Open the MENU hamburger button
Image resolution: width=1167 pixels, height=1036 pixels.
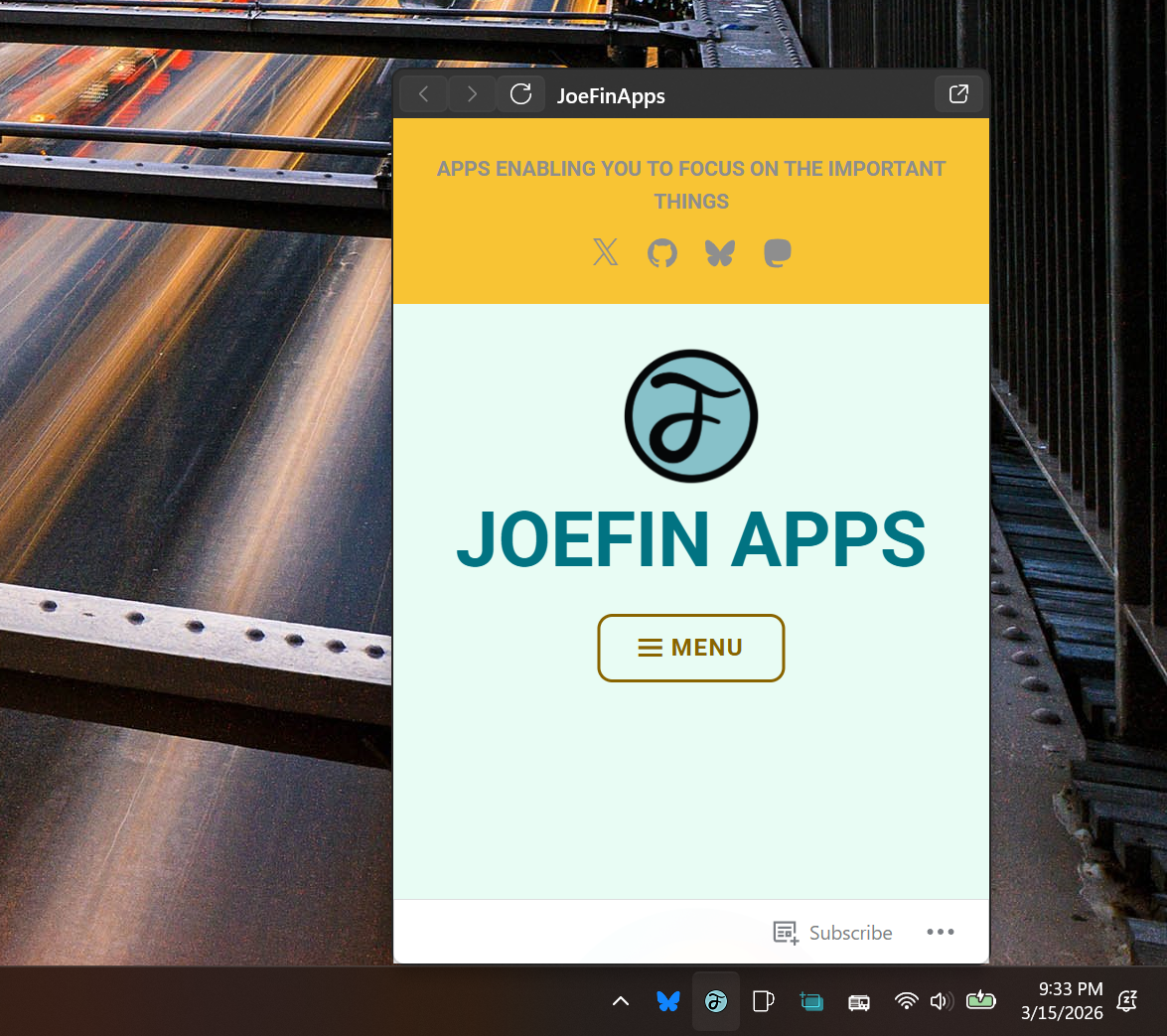click(x=691, y=648)
